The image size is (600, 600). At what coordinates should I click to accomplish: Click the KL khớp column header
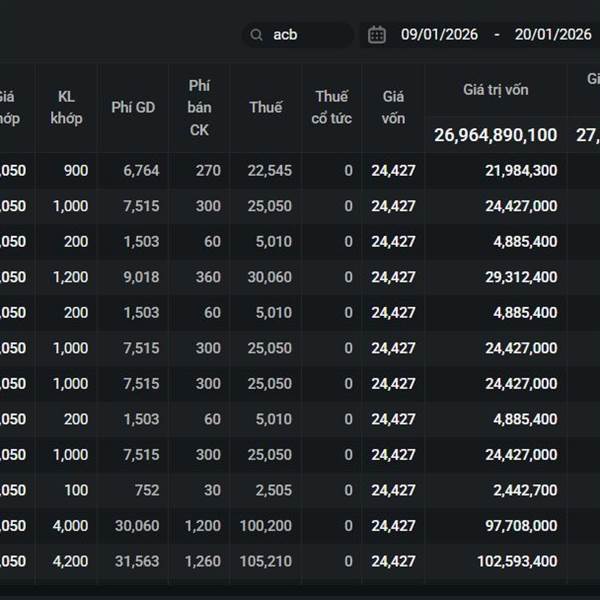coord(66,108)
